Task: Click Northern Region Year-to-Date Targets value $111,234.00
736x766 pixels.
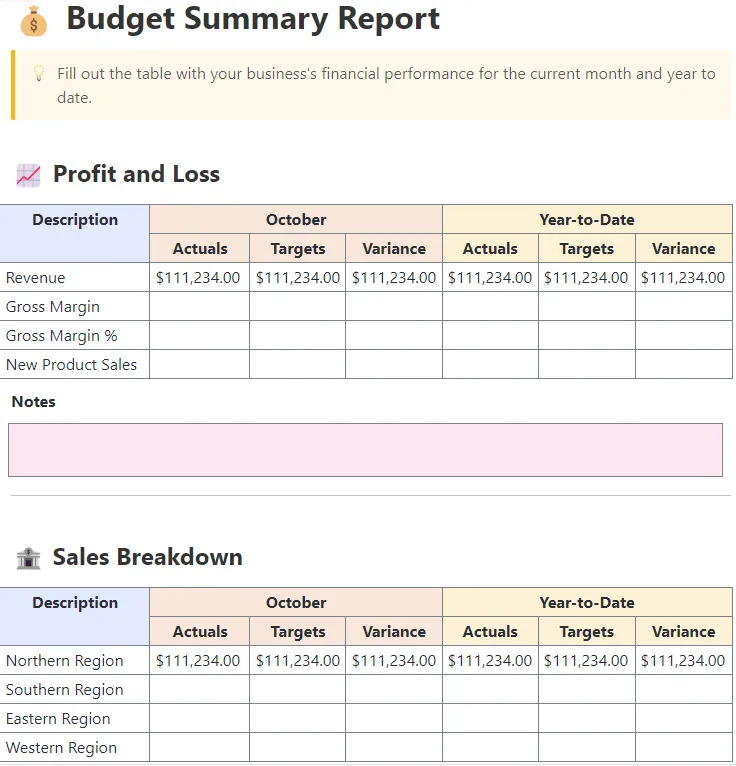Action: pyautogui.click(x=586, y=661)
